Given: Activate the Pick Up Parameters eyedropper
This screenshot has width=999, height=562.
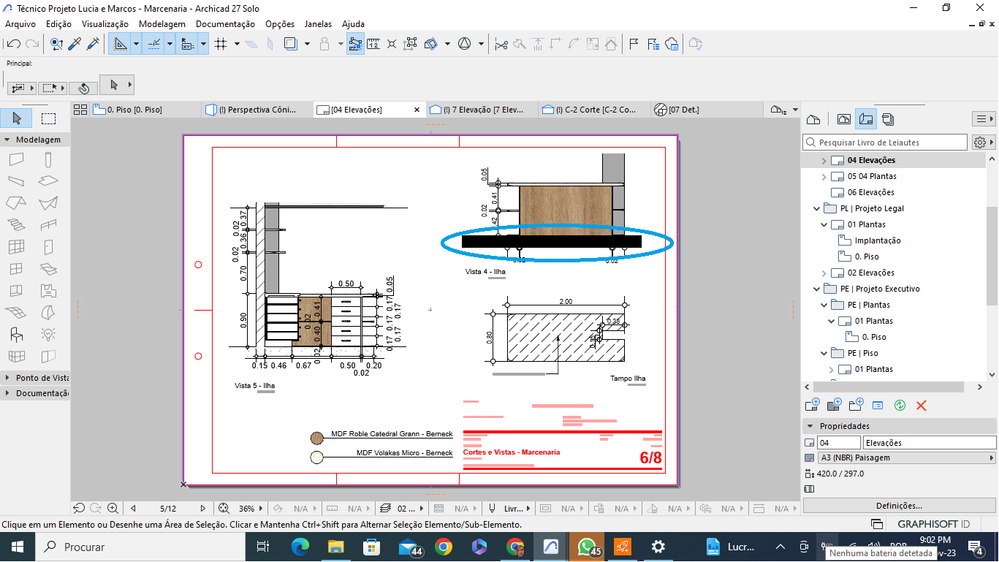Looking at the screenshot, I should click(x=75, y=44).
